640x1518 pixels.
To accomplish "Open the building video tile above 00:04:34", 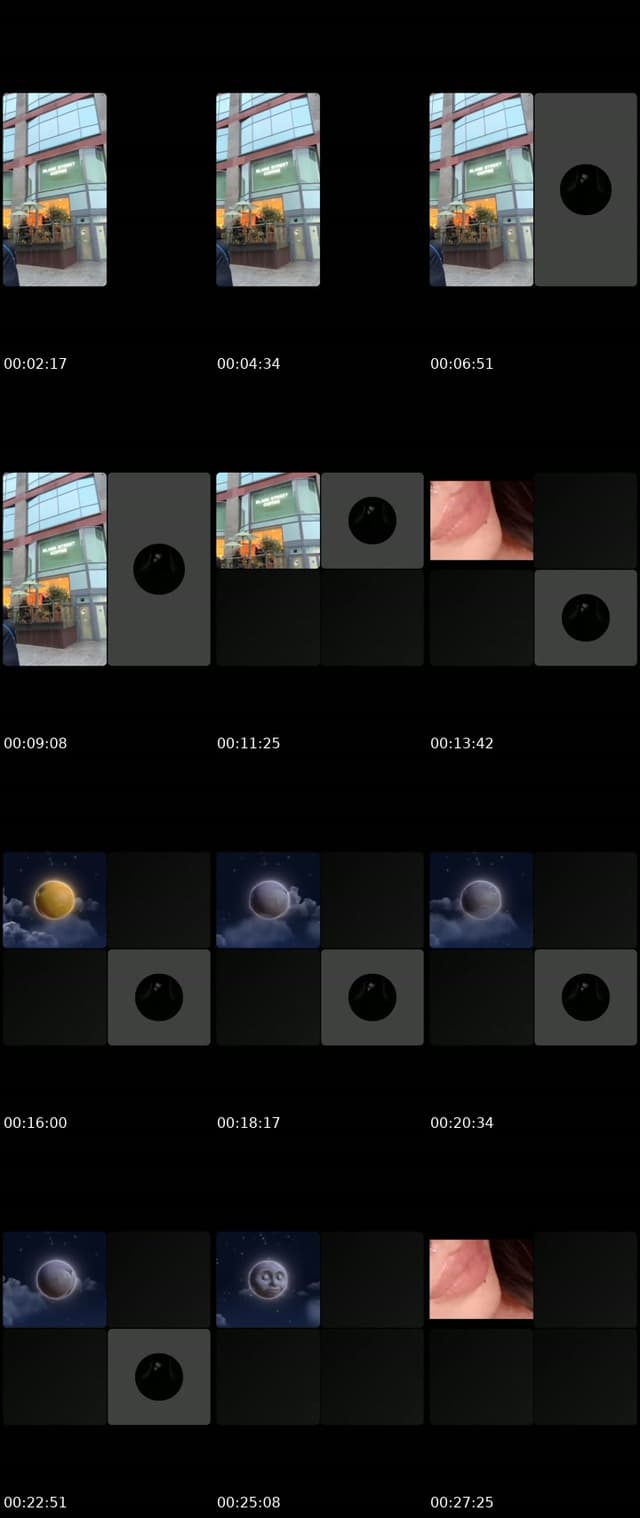I will point(268,190).
